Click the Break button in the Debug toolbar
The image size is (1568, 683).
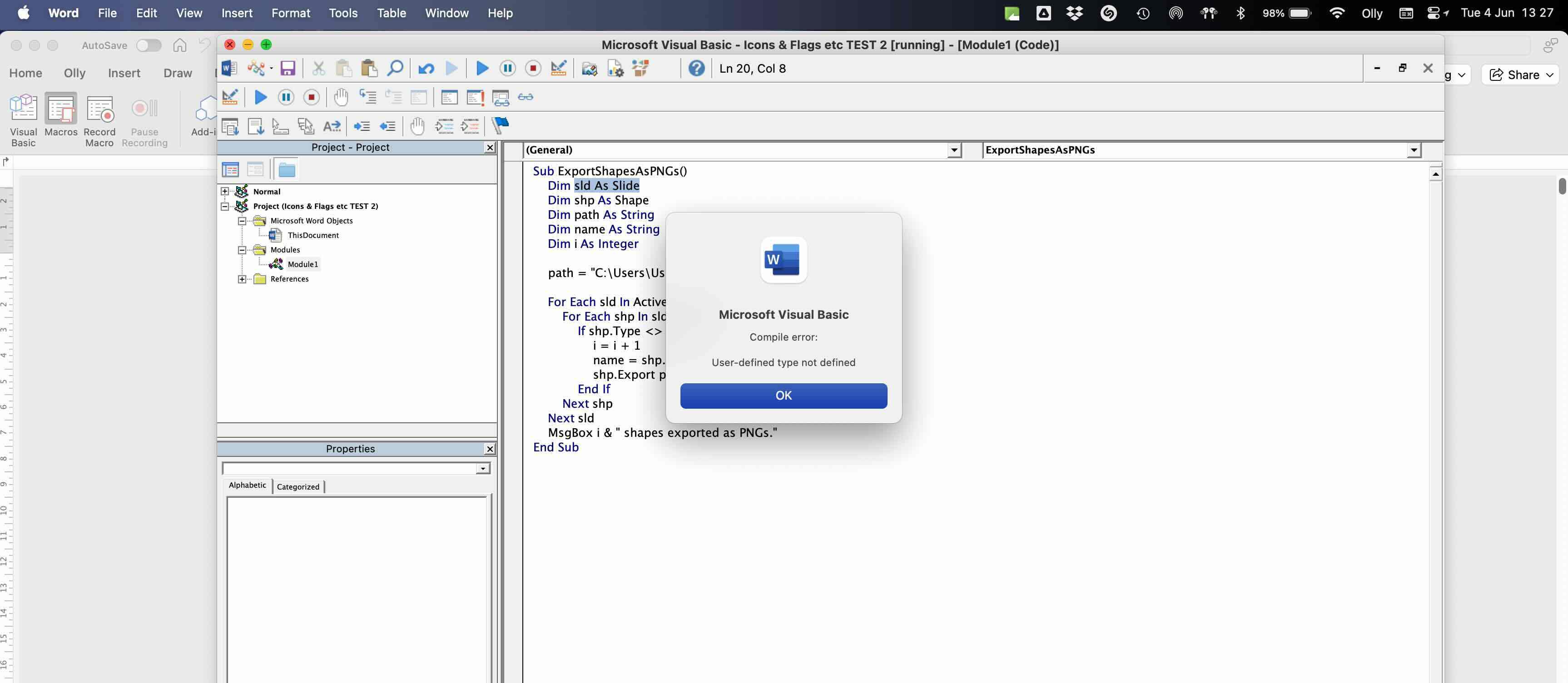point(286,97)
